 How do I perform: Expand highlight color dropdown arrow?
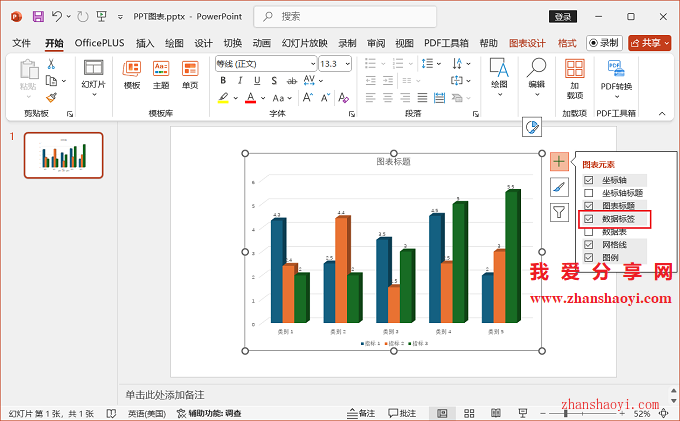[236, 98]
